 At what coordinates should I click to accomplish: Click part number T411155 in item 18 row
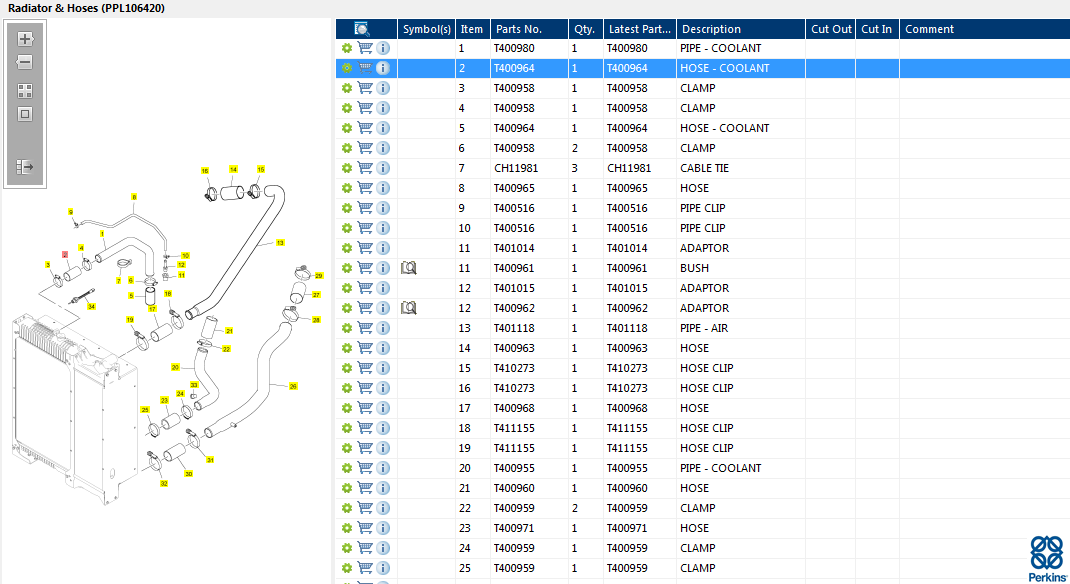point(515,428)
